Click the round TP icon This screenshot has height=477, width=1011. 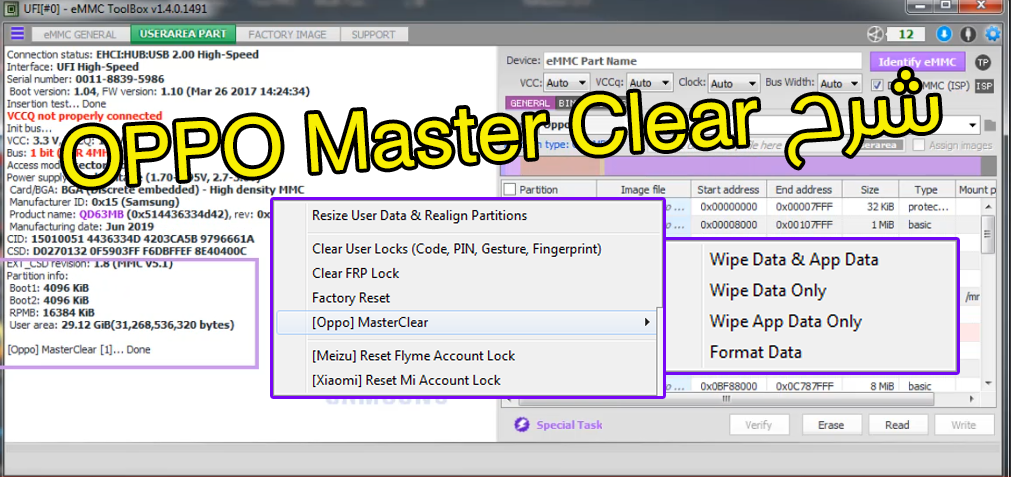pyautogui.click(x=982, y=62)
